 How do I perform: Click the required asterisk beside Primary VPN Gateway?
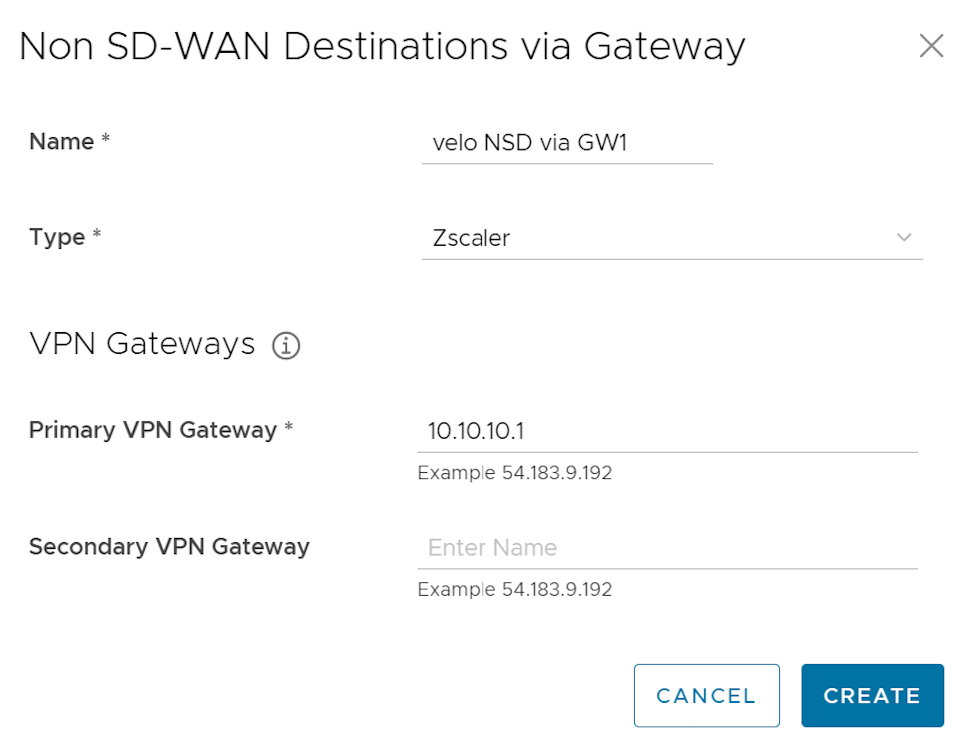tap(289, 430)
